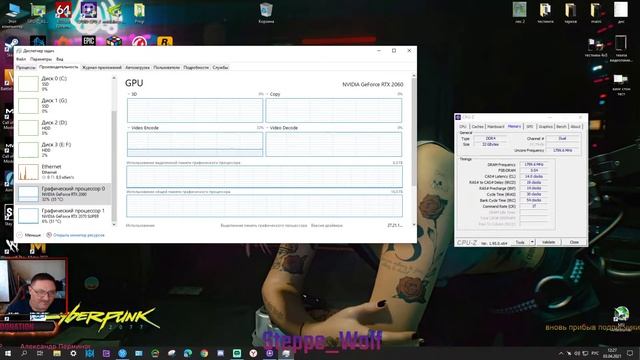Click the tray volume speaker icon

tap(577, 353)
